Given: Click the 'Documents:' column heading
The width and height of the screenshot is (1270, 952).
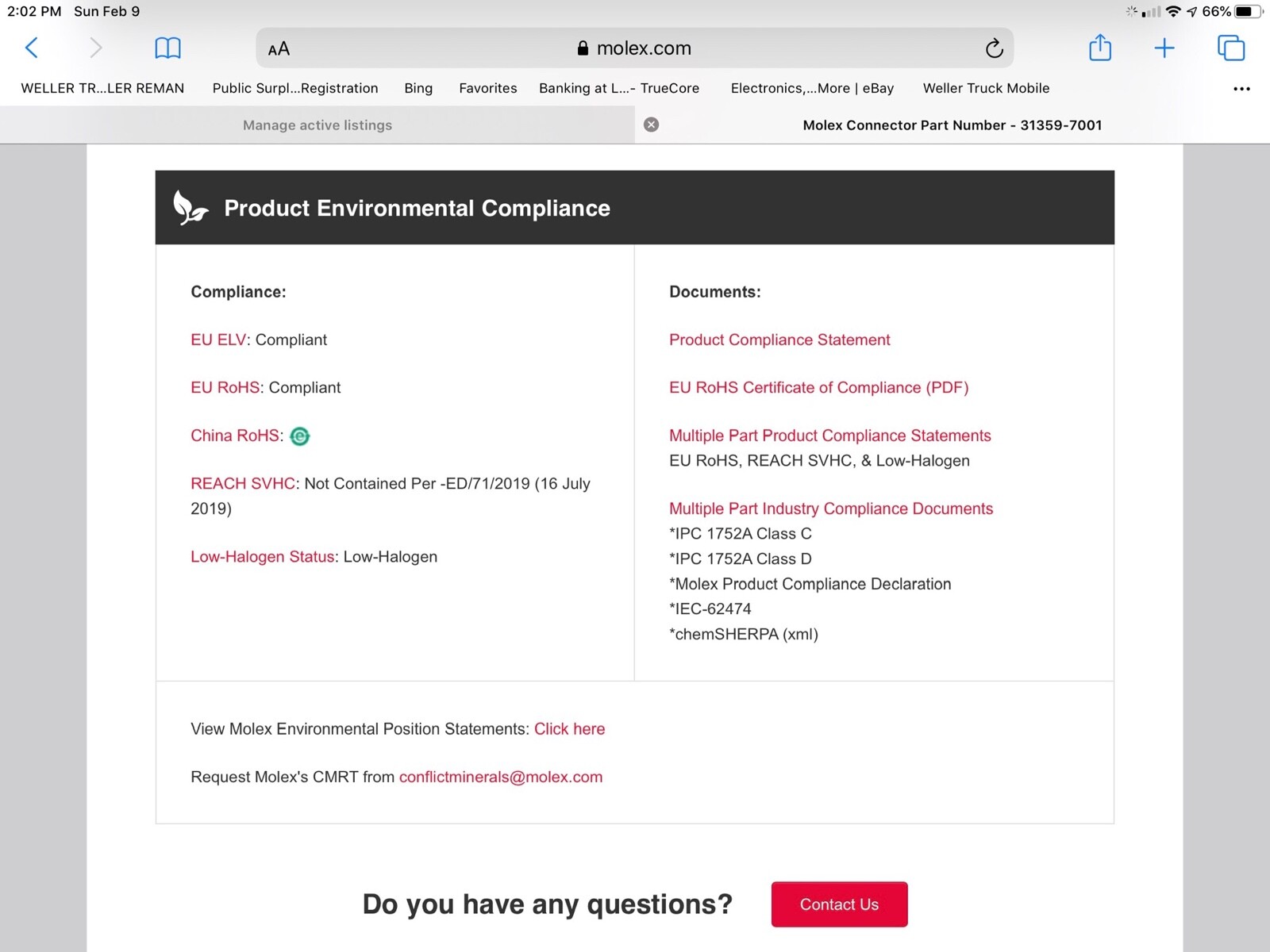Looking at the screenshot, I should 715,292.
